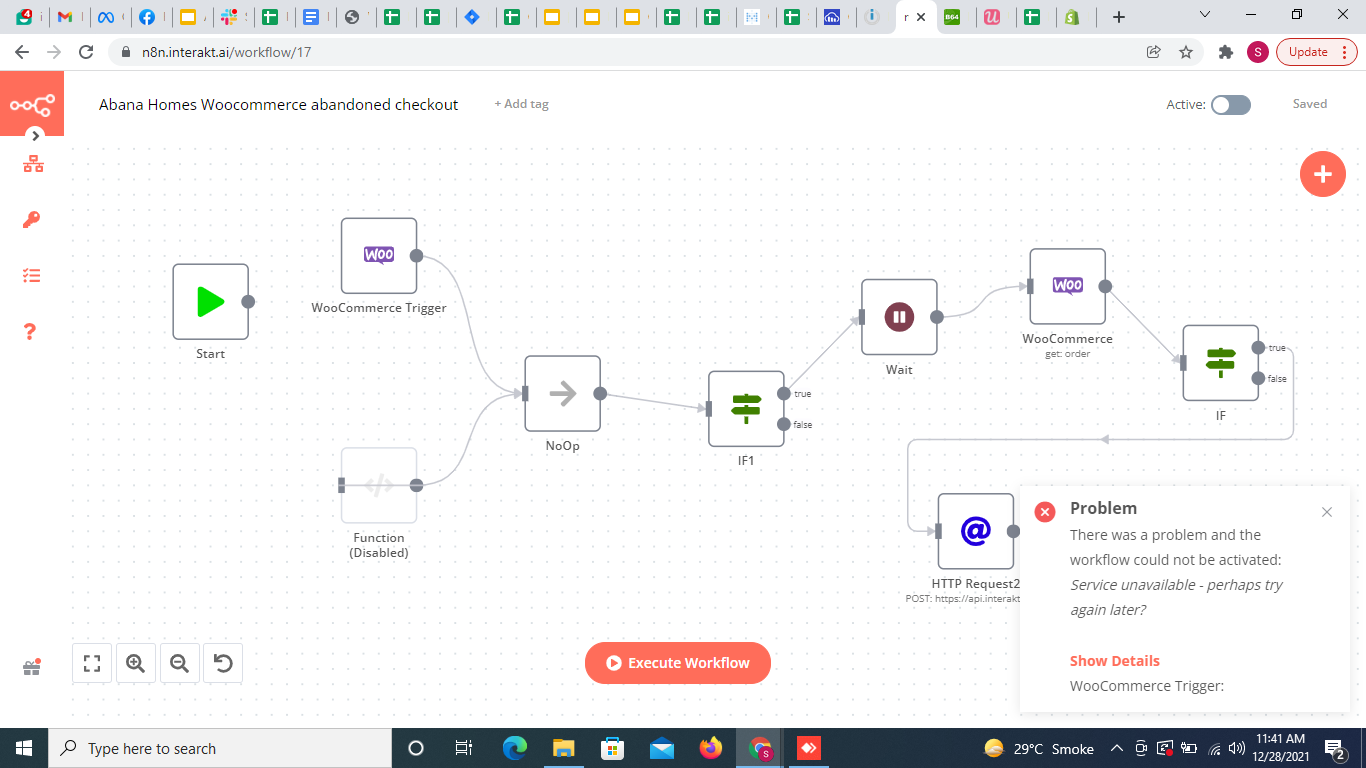
Task: Select the Wait node
Action: click(x=899, y=317)
